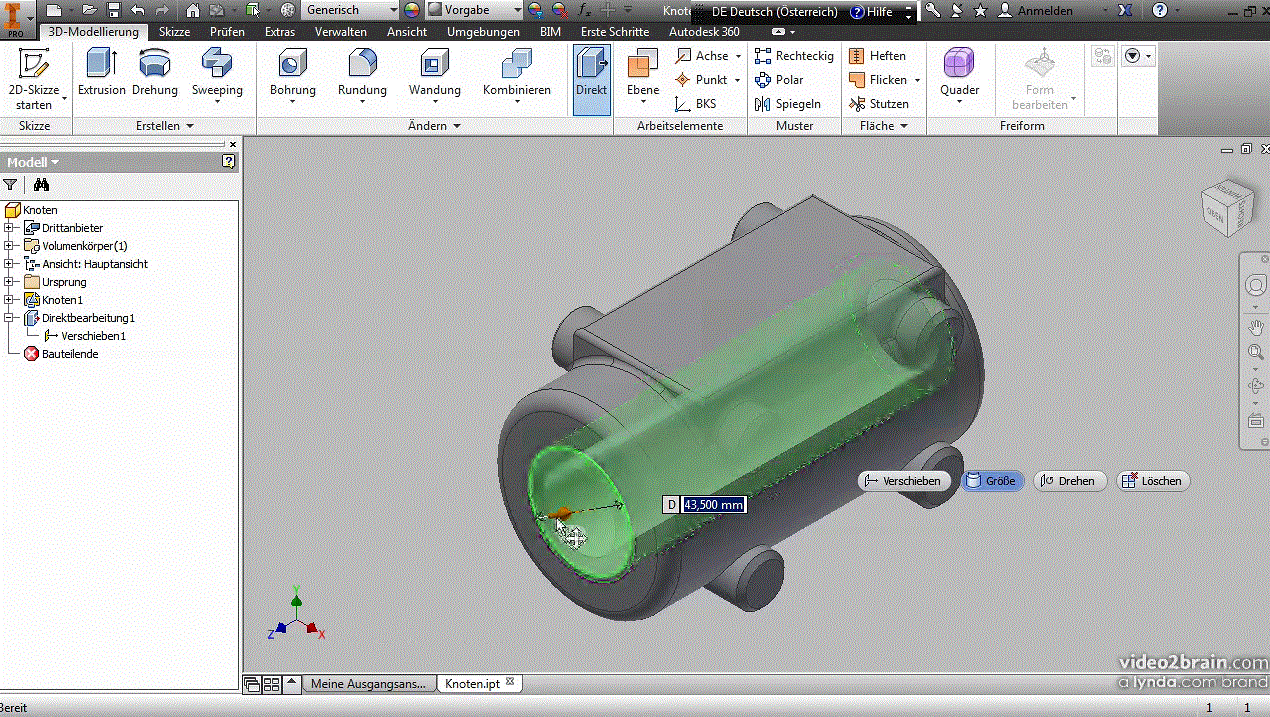Click the ViewCube in the viewport
The height and width of the screenshot is (717, 1270).
pyautogui.click(x=1227, y=206)
